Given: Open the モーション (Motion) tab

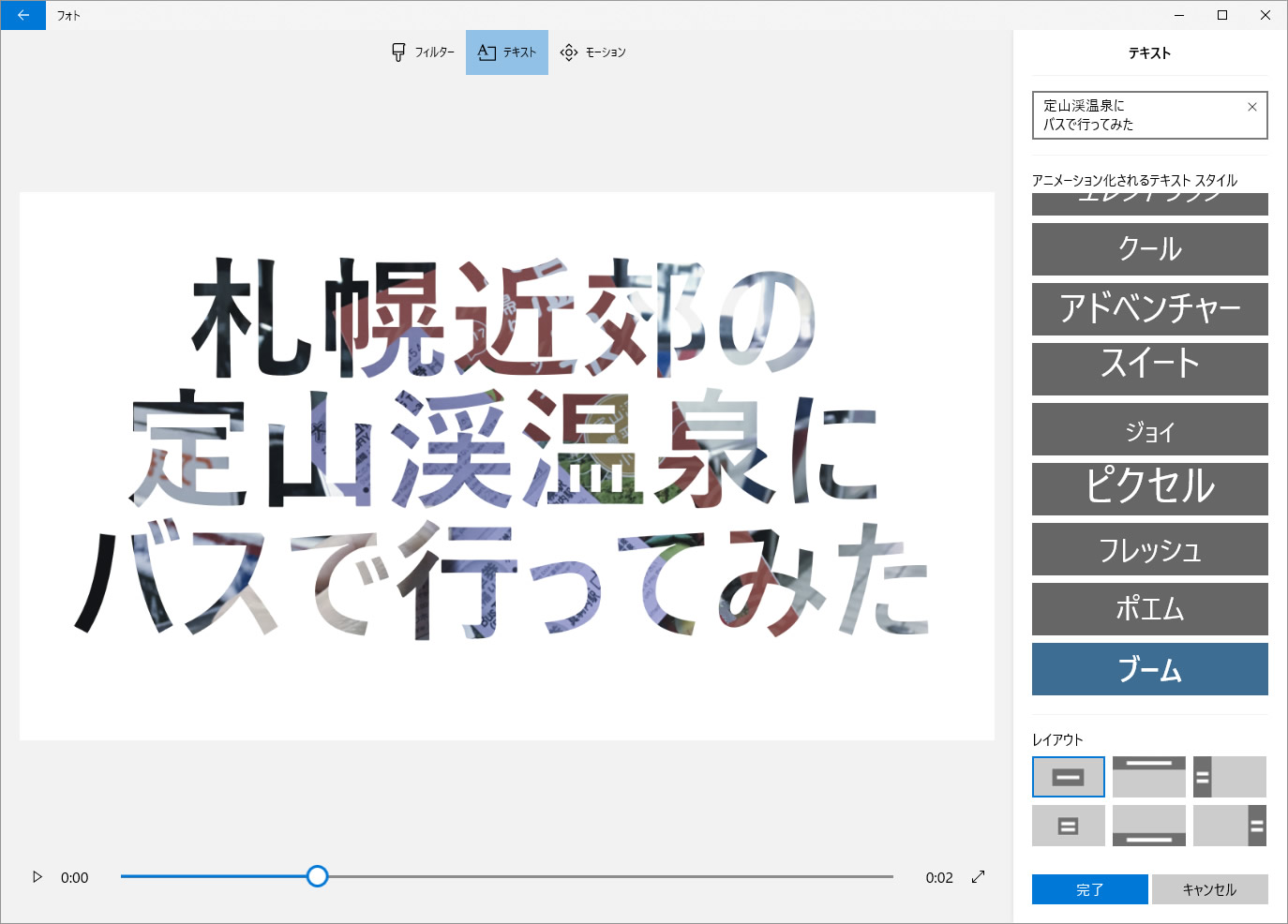Looking at the screenshot, I should coord(592,52).
